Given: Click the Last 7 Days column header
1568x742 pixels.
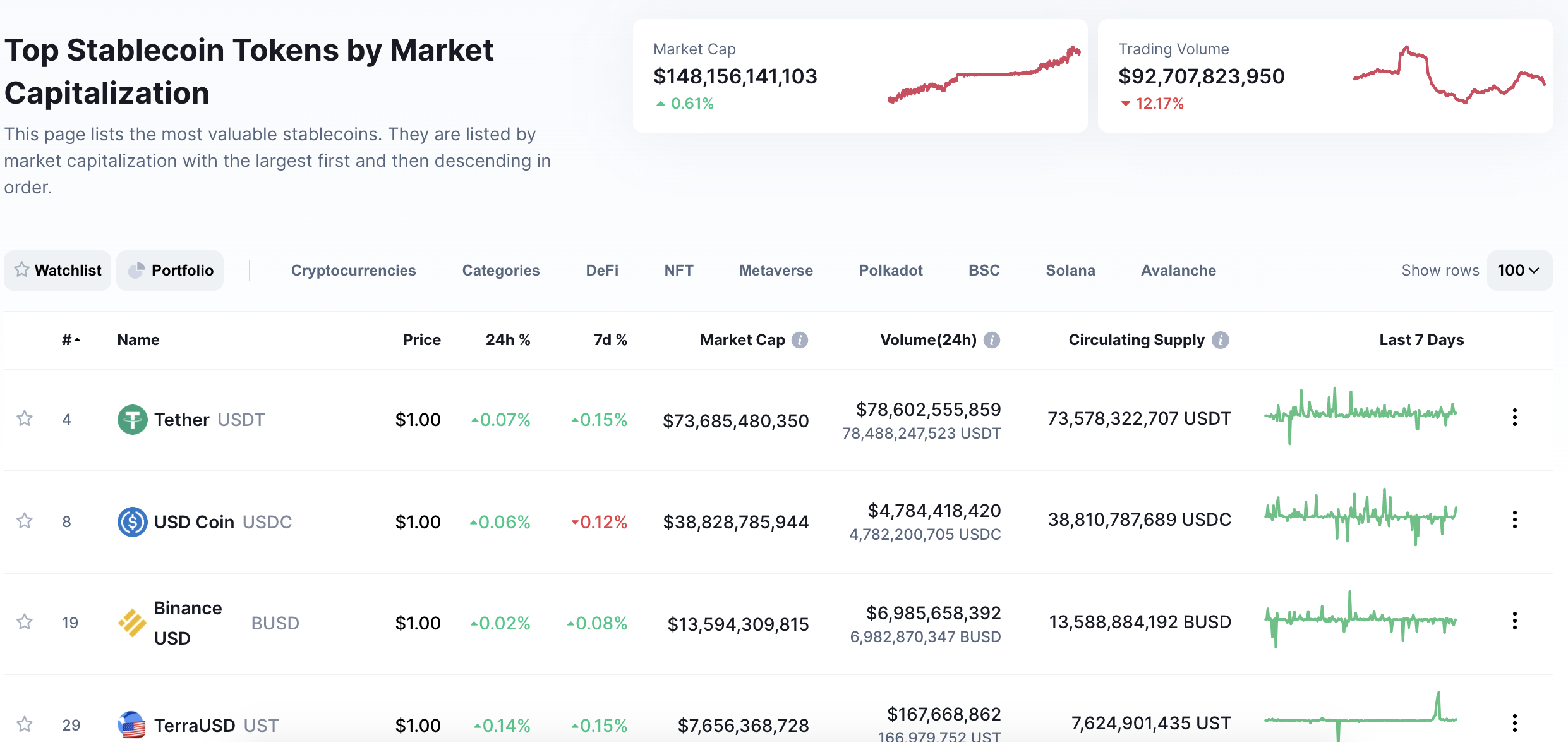Looking at the screenshot, I should 1421,340.
